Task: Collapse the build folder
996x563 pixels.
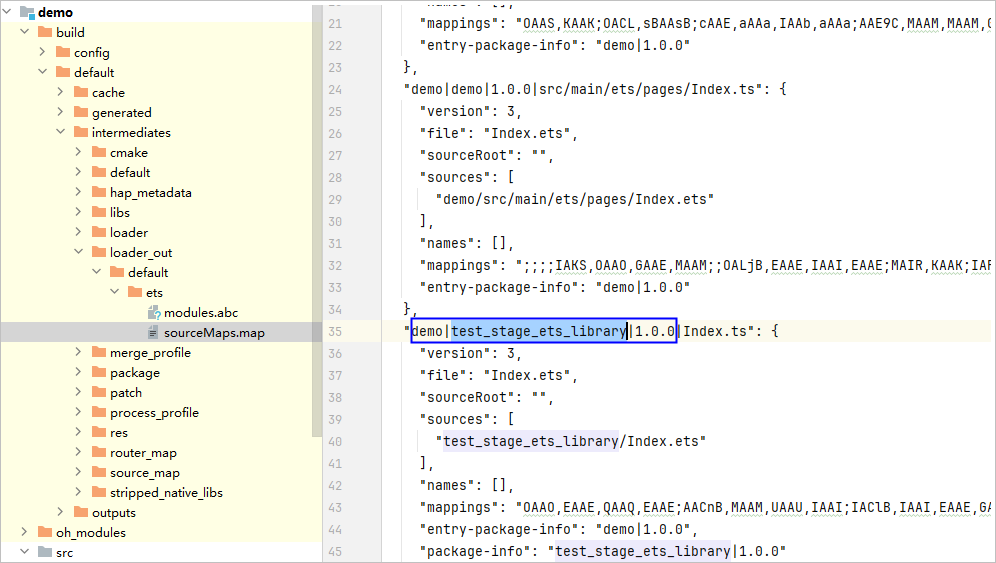Action: pos(24,33)
